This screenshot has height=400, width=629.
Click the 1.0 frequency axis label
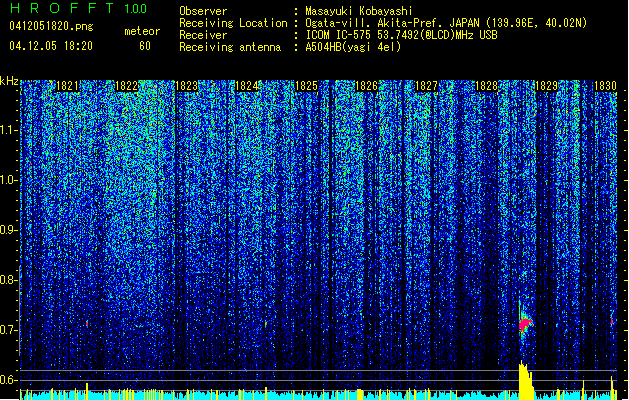(x=9, y=180)
